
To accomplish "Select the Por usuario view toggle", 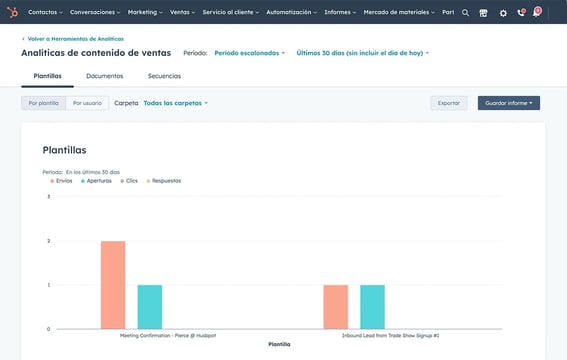I will tap(87, 103).
